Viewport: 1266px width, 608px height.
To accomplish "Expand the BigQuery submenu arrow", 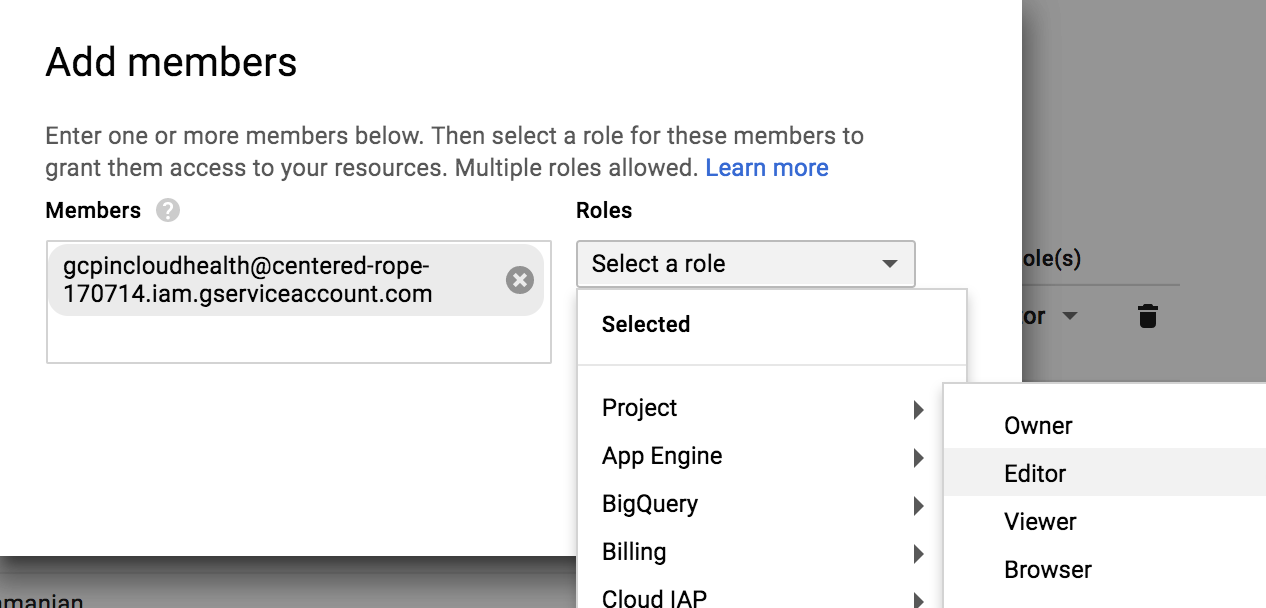I will coord(918,506).
